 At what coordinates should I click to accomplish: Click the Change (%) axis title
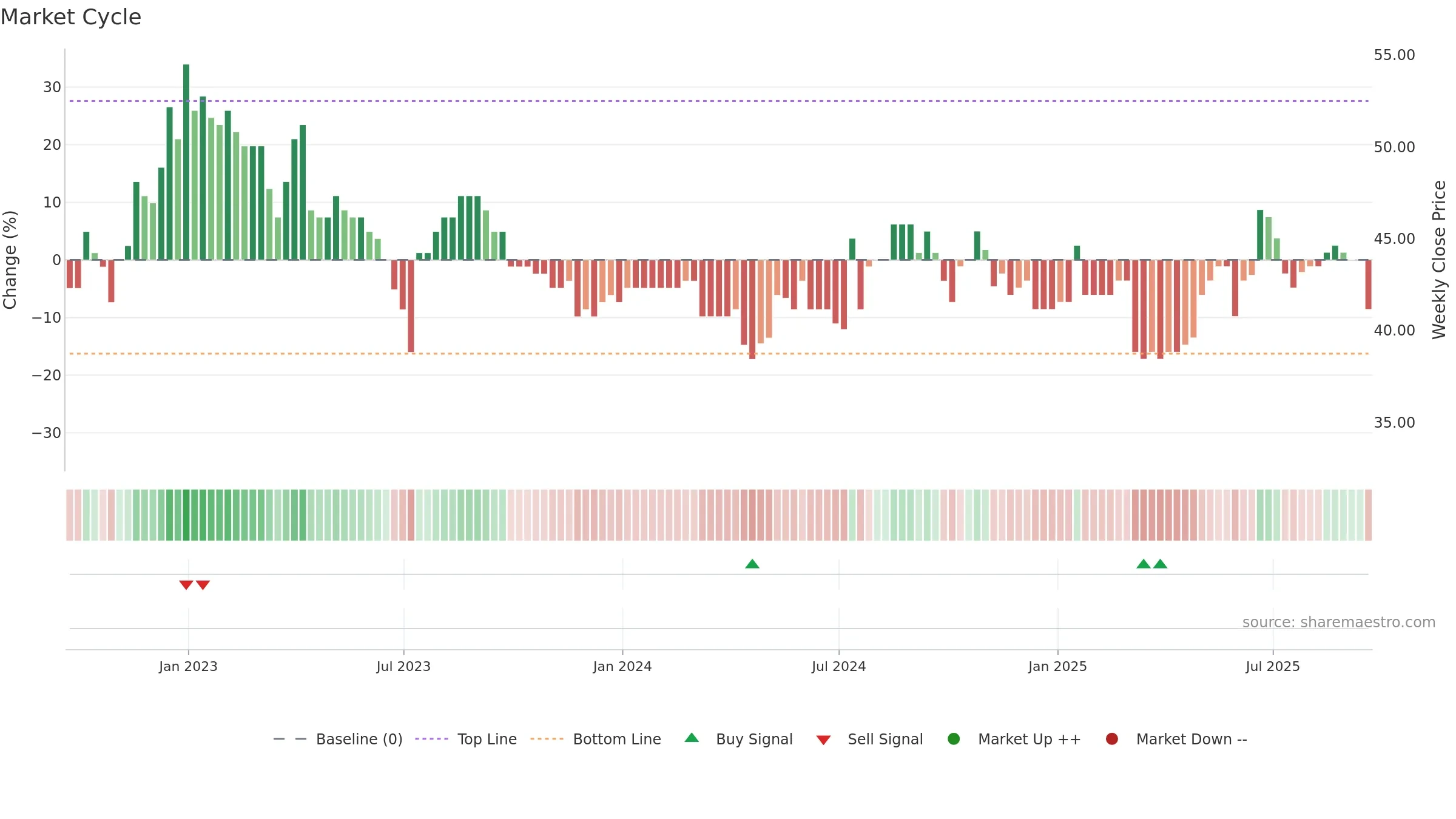pyautogui.click(x=10, y=260)
